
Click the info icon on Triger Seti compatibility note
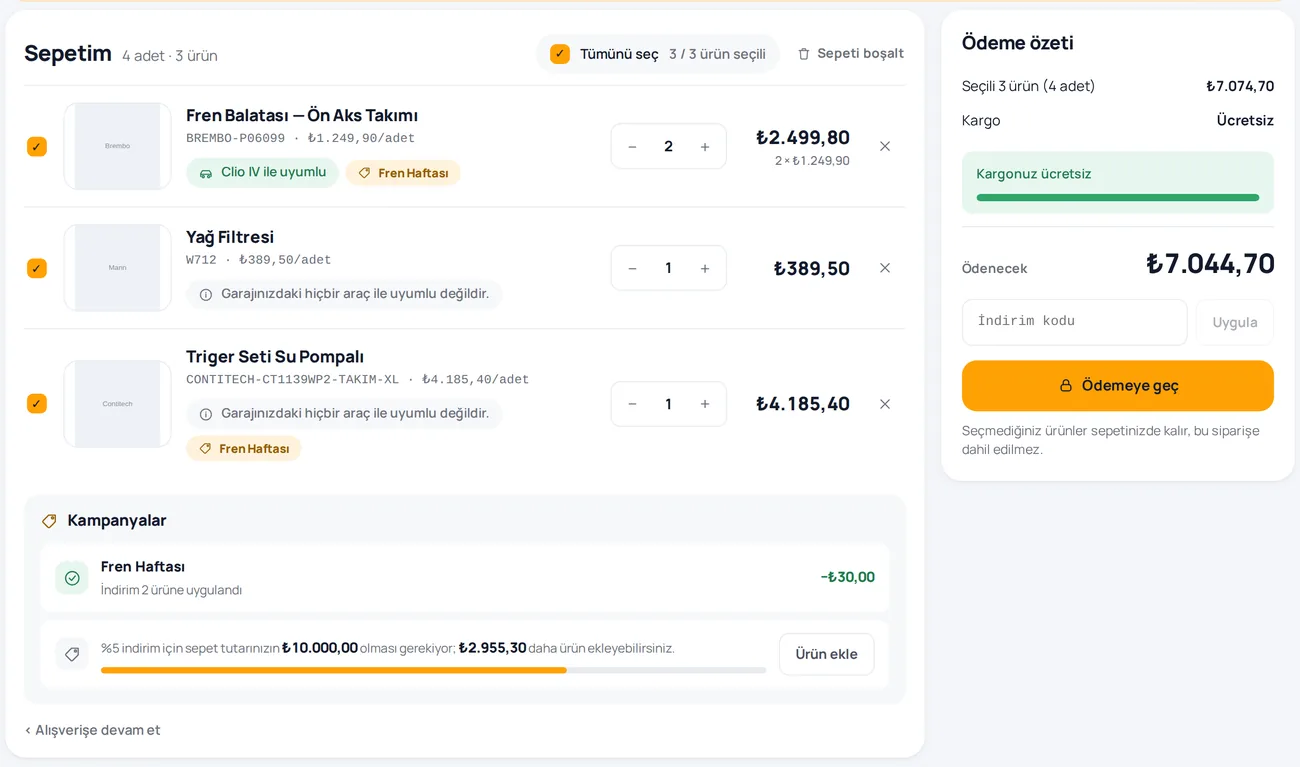click(x=206, y=414)
